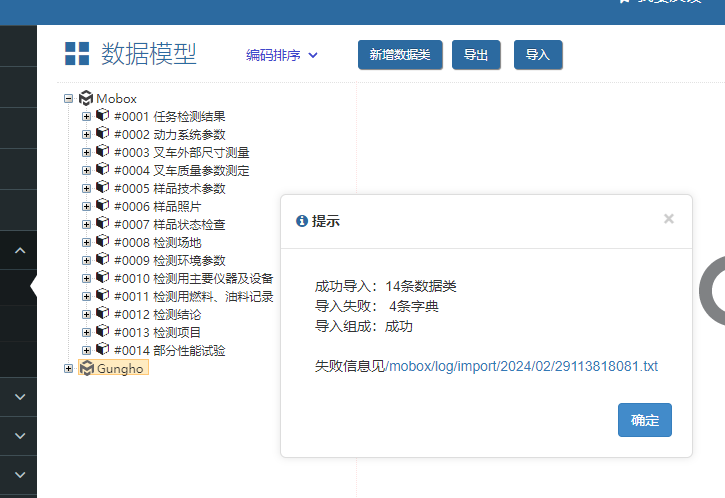
Task: Click the Gungho node cube icon
Action: 85,368
